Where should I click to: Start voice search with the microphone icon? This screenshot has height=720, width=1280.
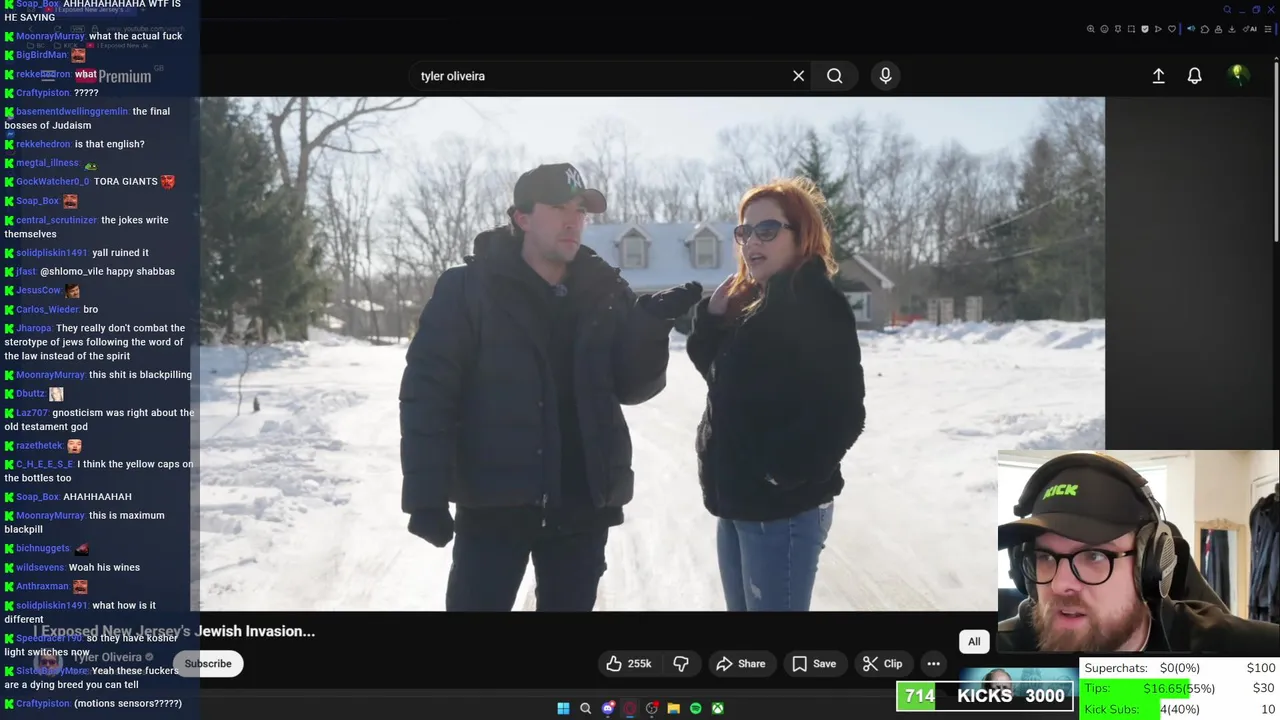885,76
